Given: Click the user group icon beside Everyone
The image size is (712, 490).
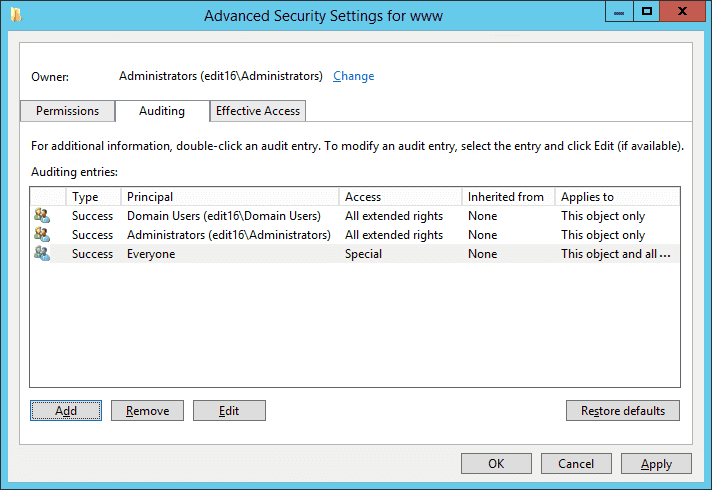Looking at the screenshot, I should tap(42, 253).
